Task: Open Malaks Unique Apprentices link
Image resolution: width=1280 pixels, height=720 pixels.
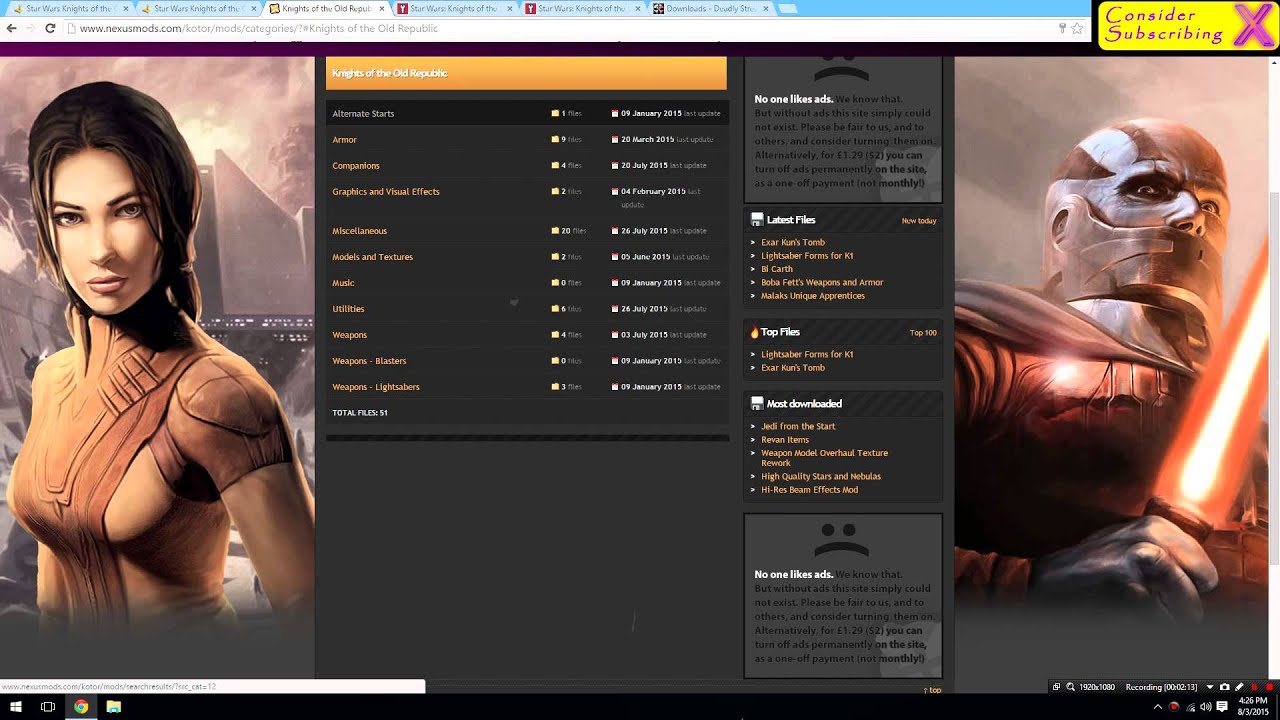Action: tap(813, 296)
